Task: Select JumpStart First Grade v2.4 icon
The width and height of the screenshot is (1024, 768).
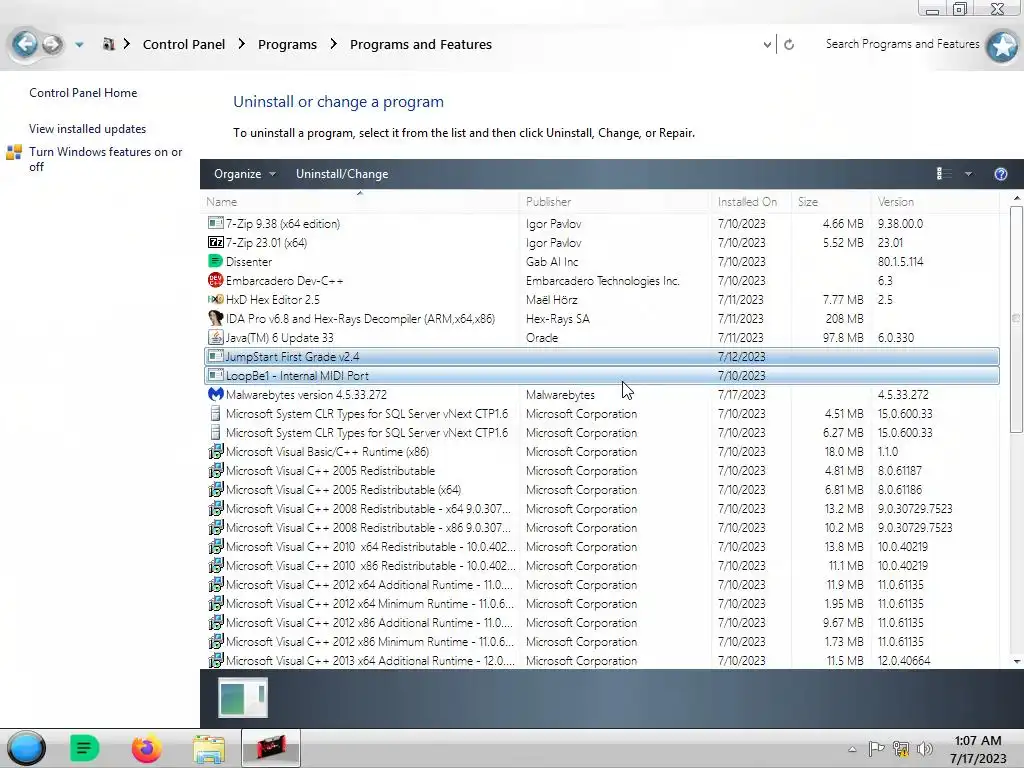Action: coord(216,356)
